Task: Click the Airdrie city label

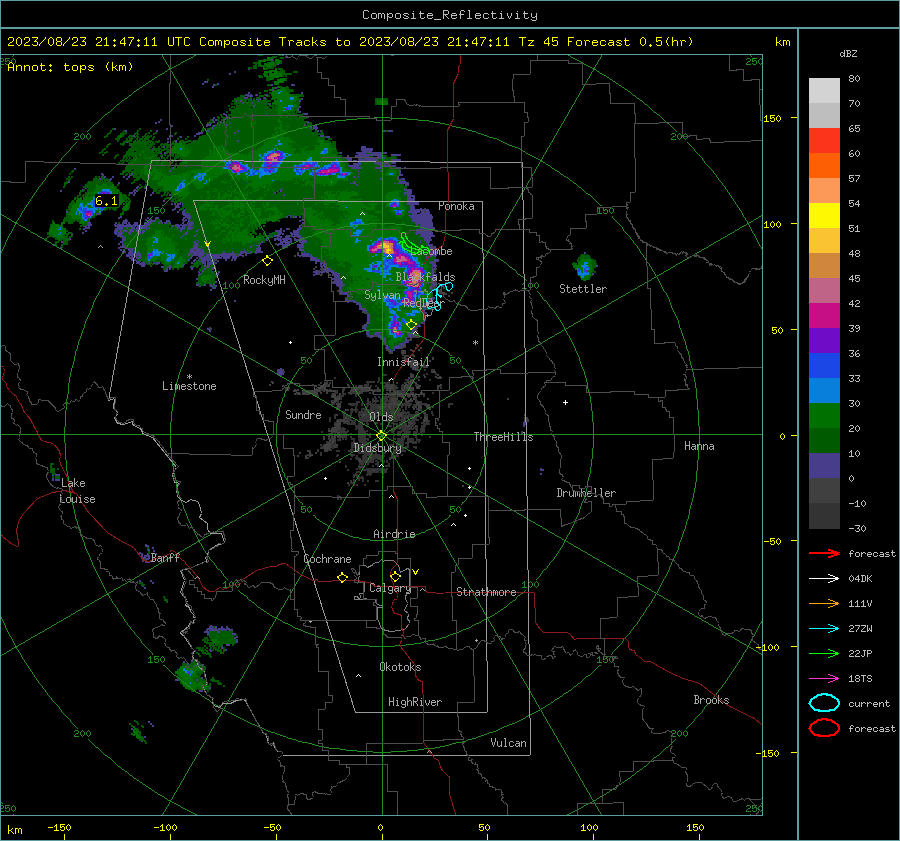Action: point(394,534)
